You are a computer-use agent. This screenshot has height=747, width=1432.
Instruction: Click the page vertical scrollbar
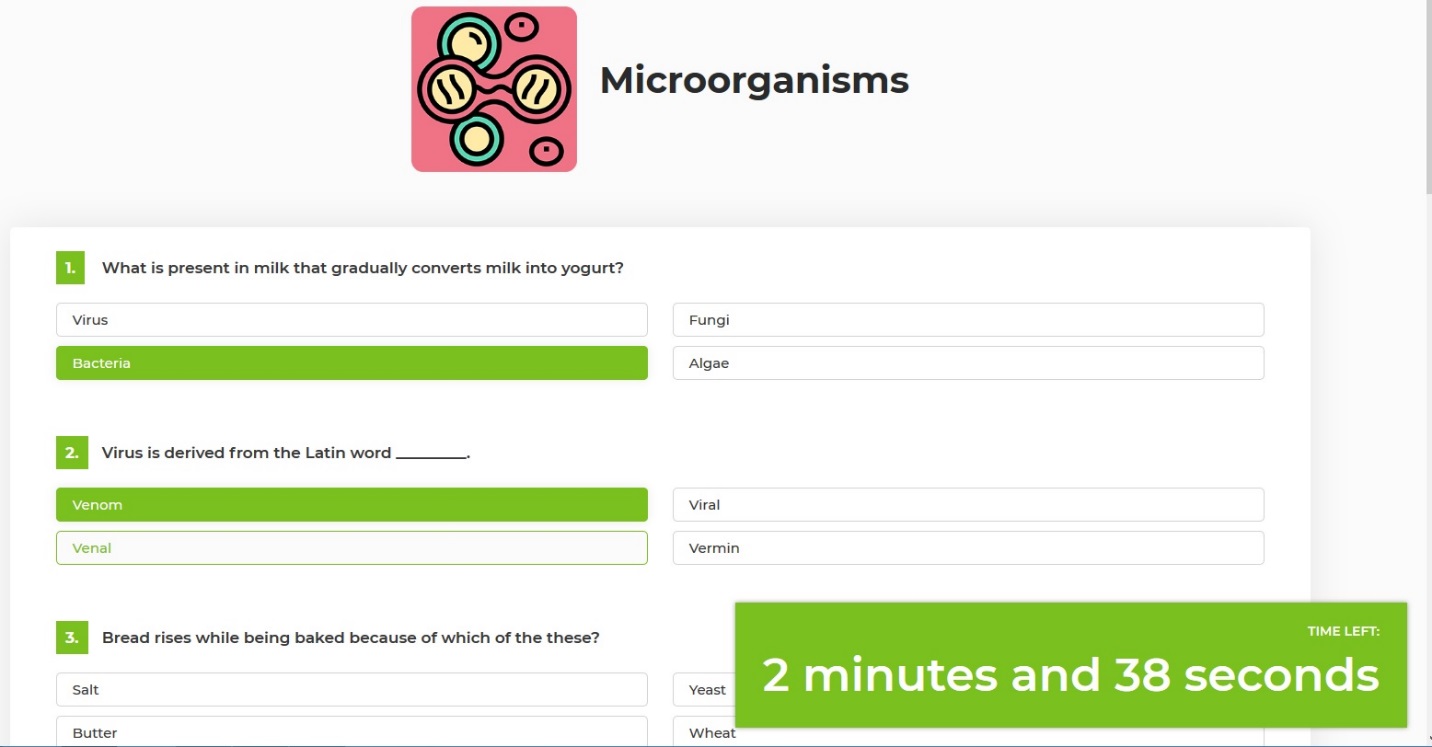(1426, 100)
